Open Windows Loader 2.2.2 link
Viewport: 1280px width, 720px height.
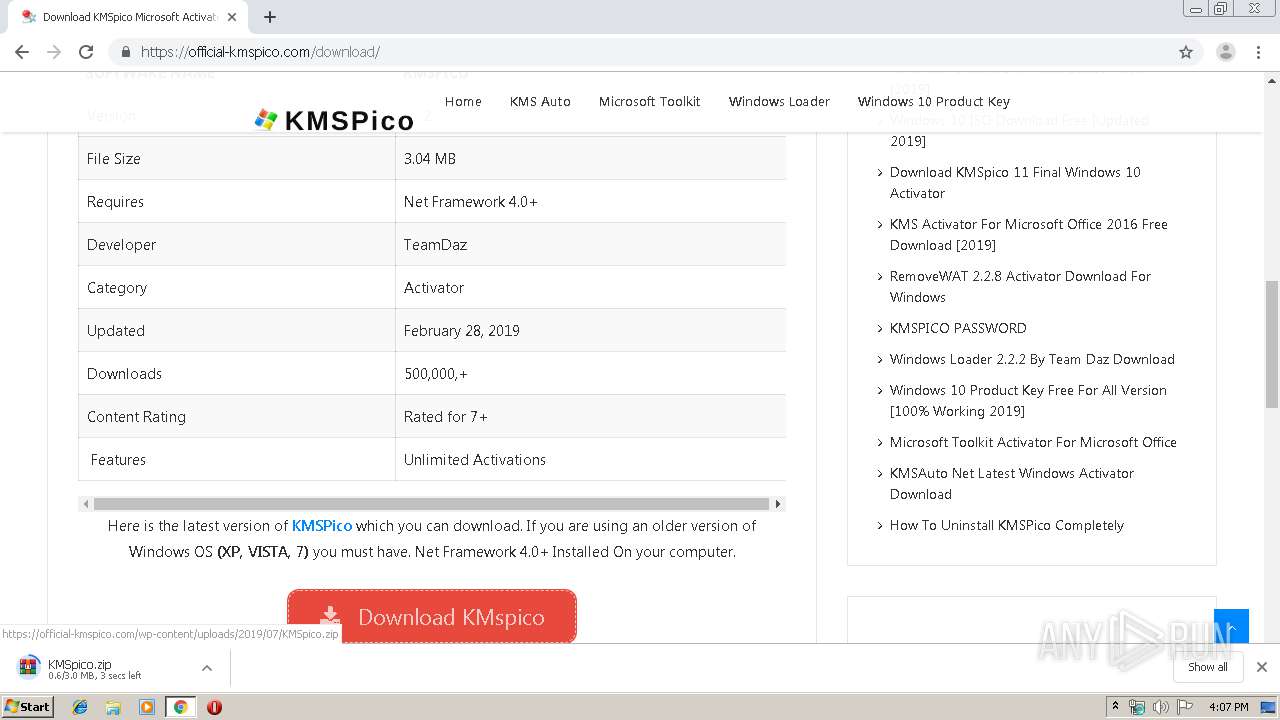point(1032,359)
